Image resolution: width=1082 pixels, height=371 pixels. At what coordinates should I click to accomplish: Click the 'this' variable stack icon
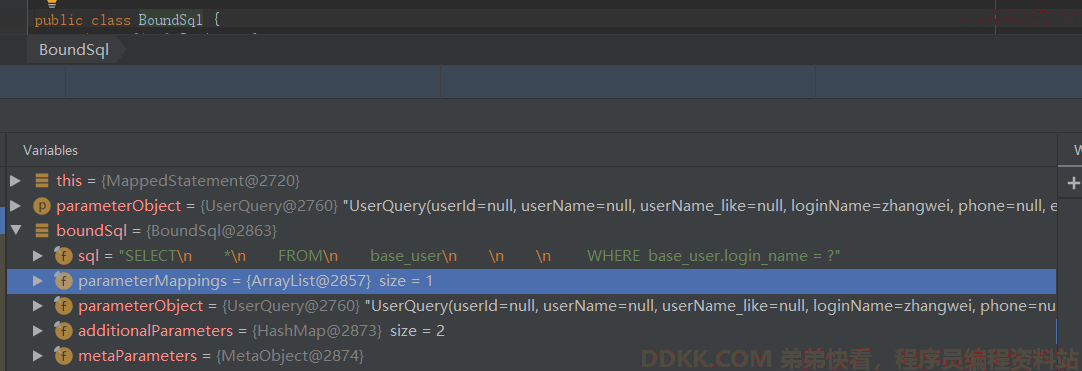pos(41,181)
